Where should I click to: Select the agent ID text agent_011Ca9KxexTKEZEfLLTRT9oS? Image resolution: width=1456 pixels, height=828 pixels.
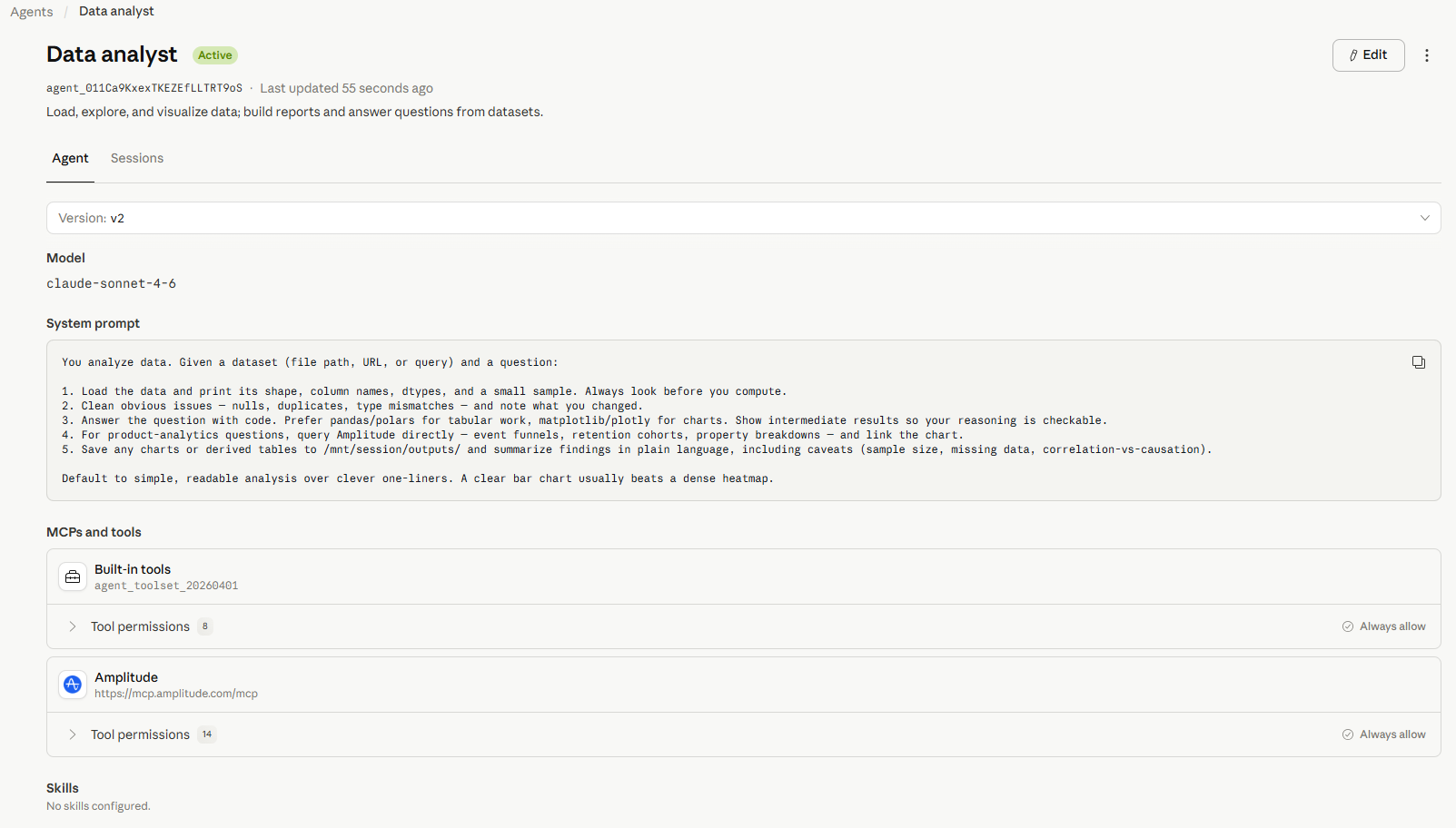[x=144, y=88]
